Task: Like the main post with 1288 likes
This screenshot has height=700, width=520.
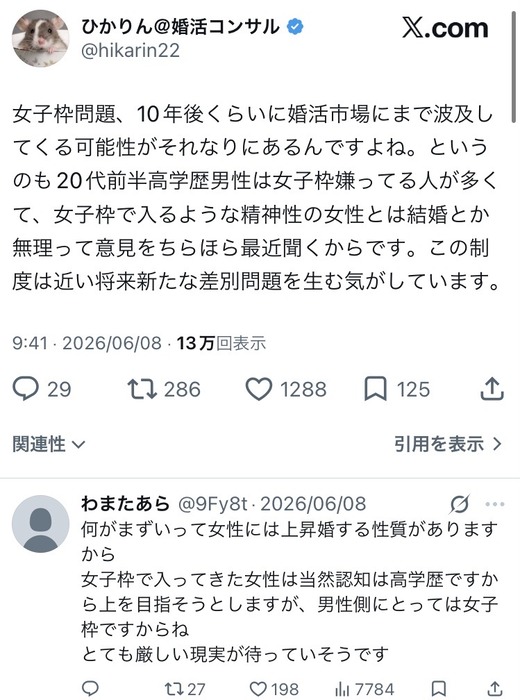Action: 259,389
